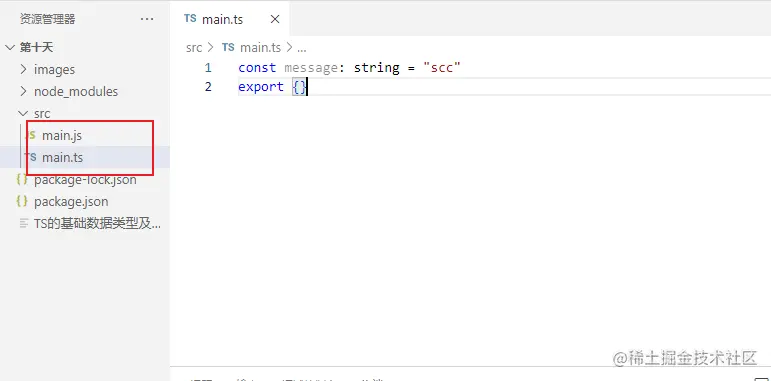The height and width of the screenshot is (381, 771).
Task: Select the src breadcrumb segment
Action: [194, 48]
